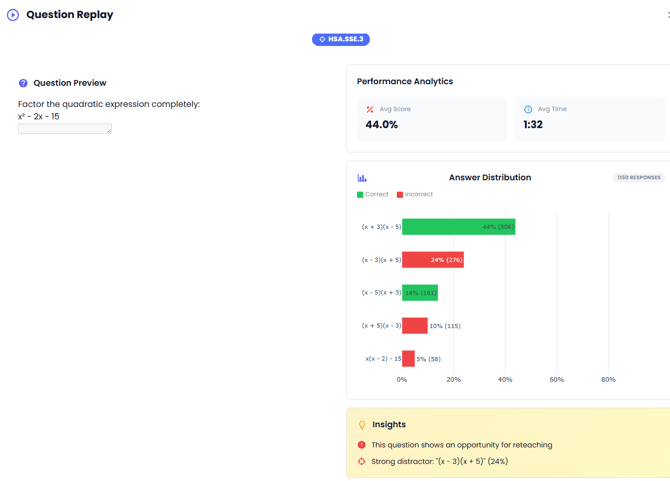Select the green (x - 5)(x + 3) bar
The image size is (670, 481).
point(420,293)
